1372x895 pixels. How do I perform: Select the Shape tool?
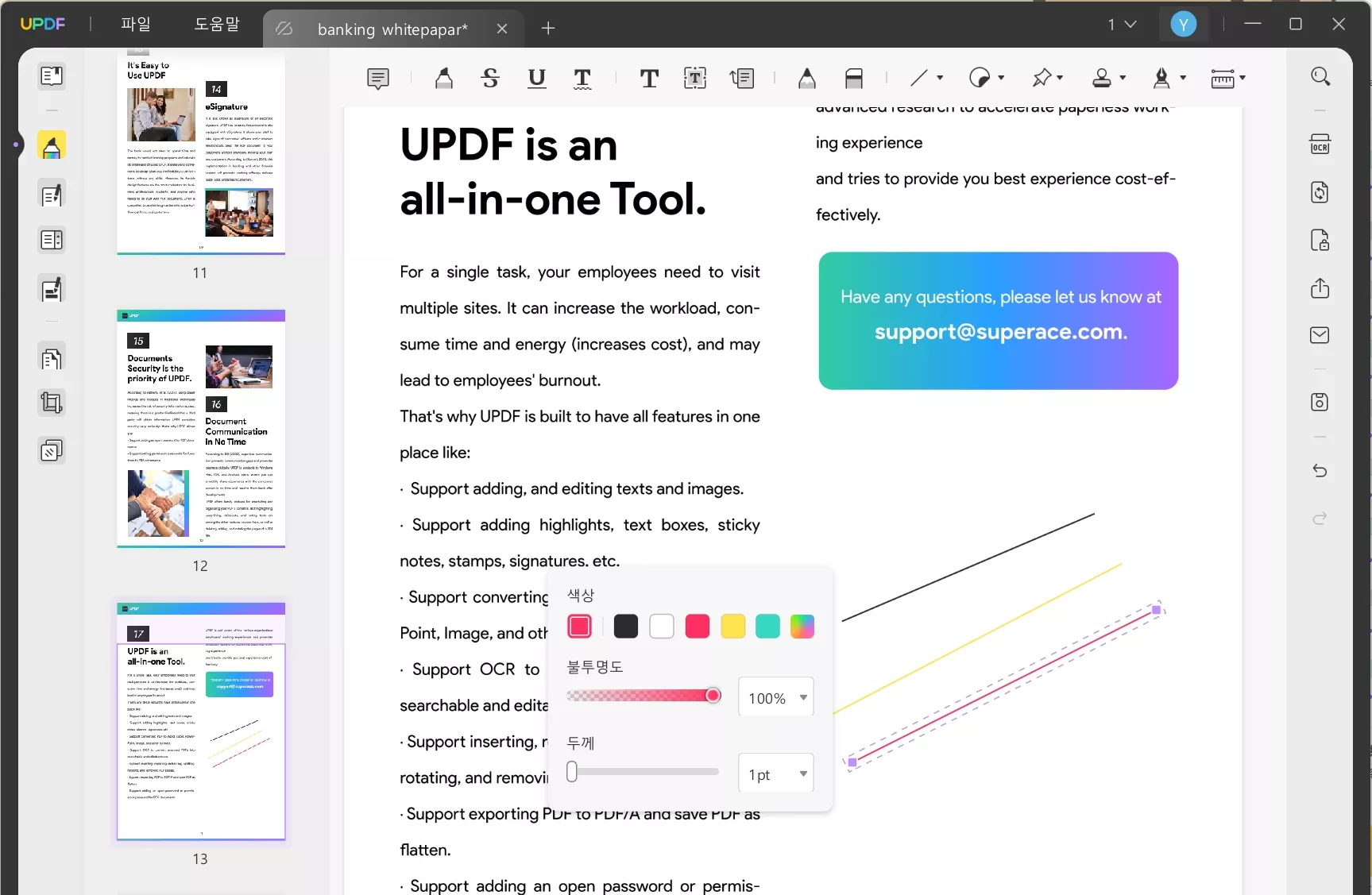980,78
